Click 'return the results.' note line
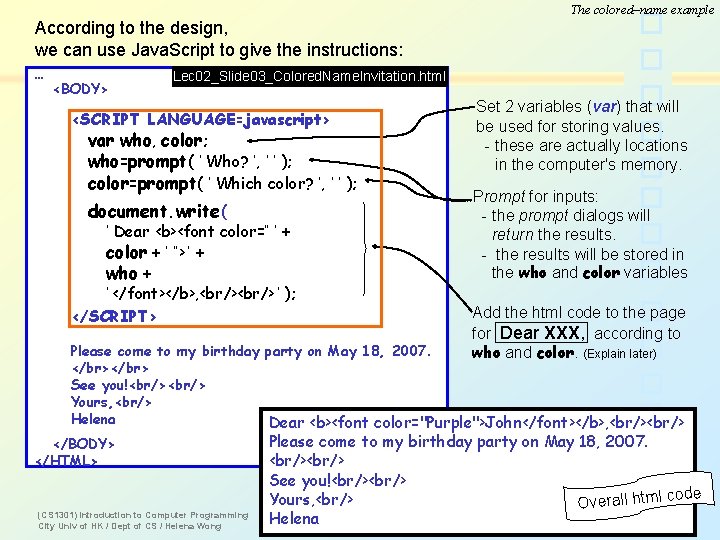This screenshot has height=540, width=720. (553, 235)
